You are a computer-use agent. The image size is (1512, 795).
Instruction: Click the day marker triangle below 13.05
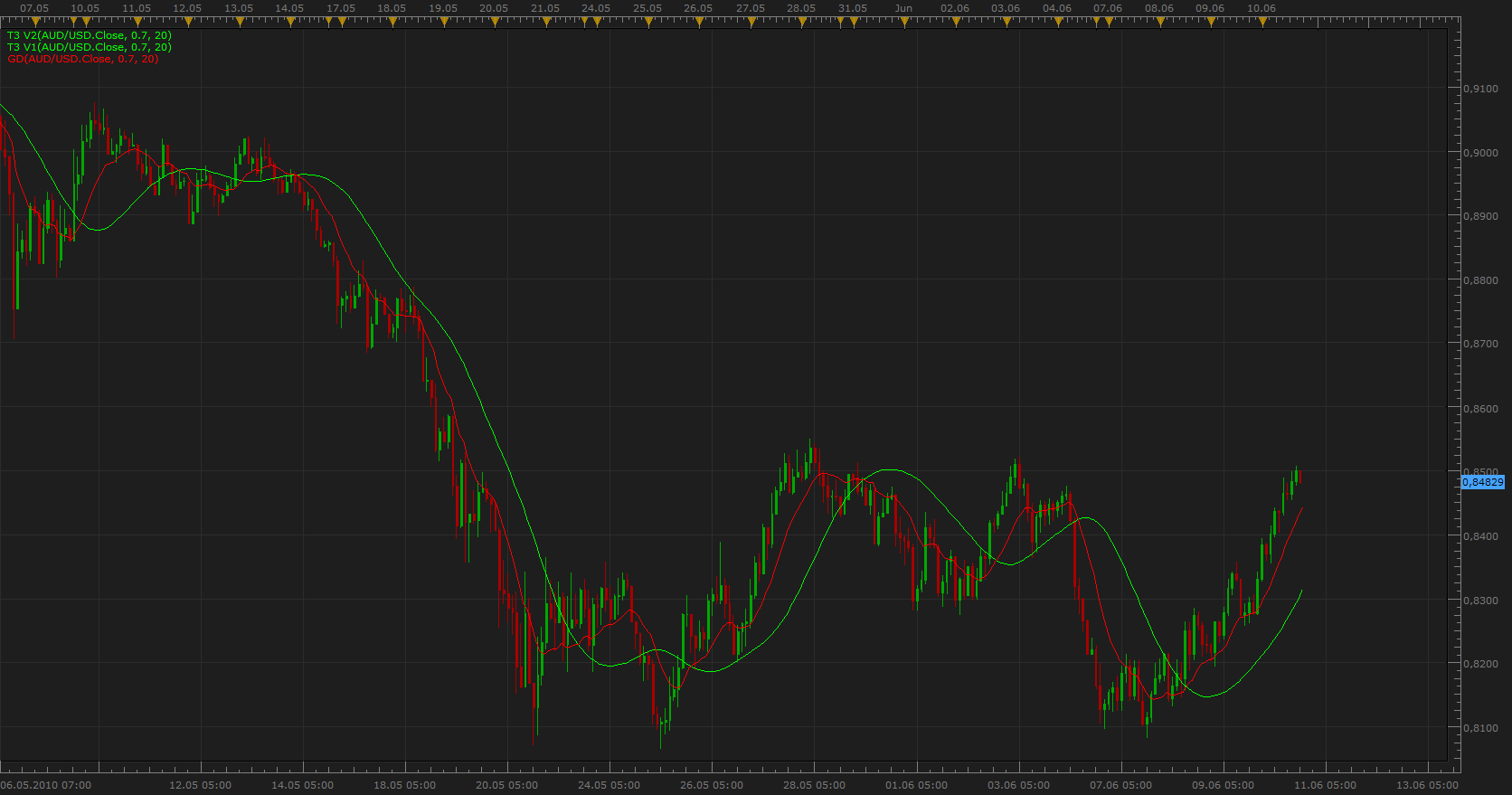coord(240,23)
